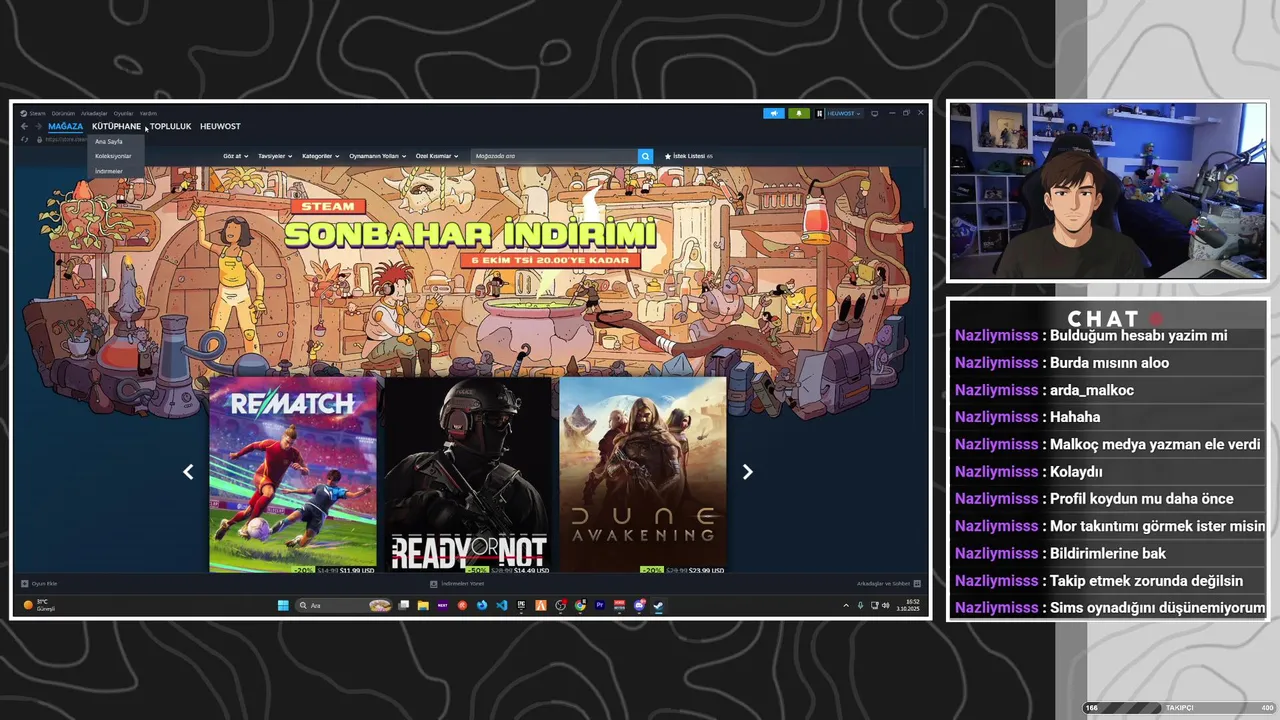Image resolution: width=1280 pixels, height=720 pixels.
Task: Open the Görünüm menu
Action: pos(63,113)
